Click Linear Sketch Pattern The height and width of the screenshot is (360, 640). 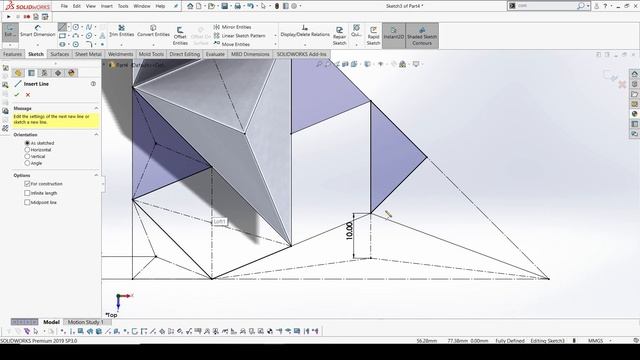239,36
